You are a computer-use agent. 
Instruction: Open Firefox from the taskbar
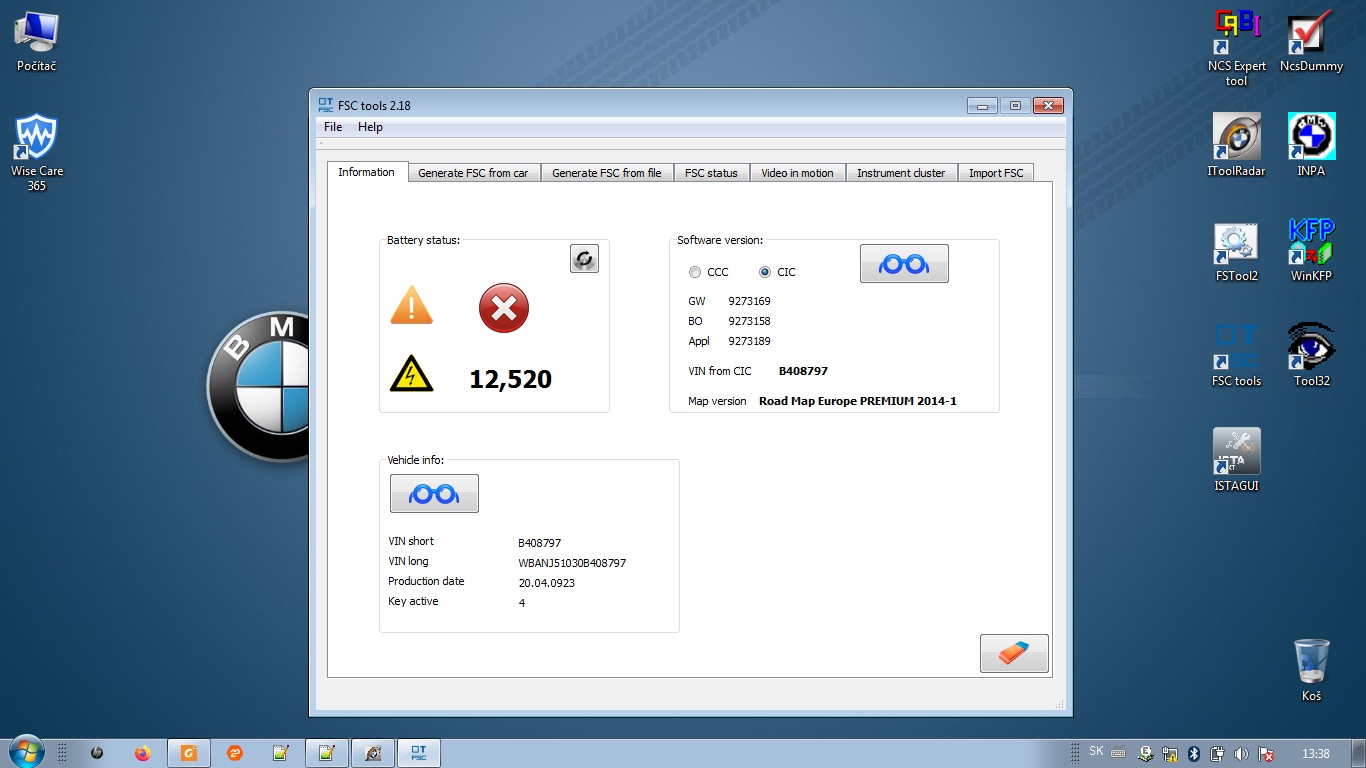pos(142,753)
